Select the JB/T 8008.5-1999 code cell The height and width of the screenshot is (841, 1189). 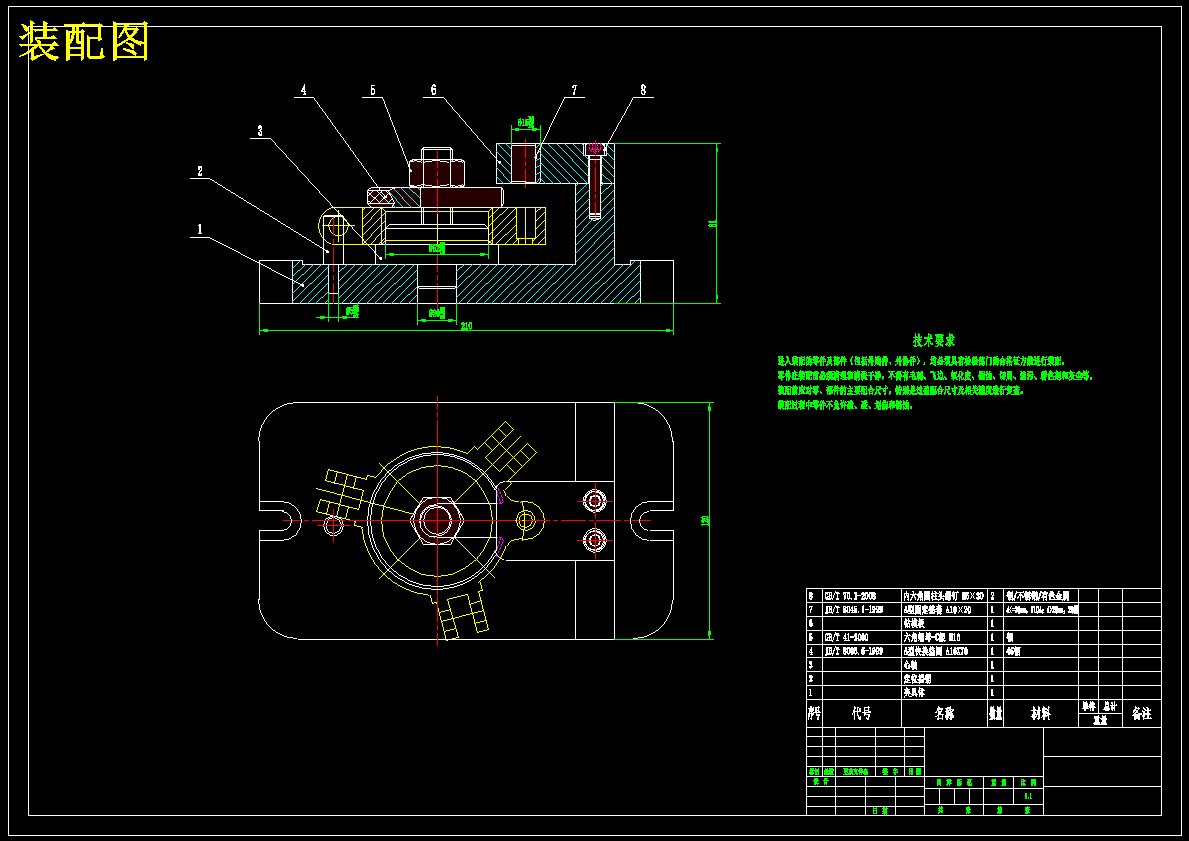point(862,651)
